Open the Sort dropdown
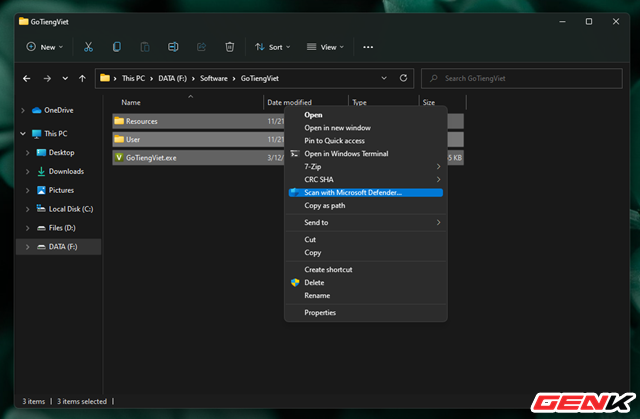This screenshot has width=640, height=419. 273,47
